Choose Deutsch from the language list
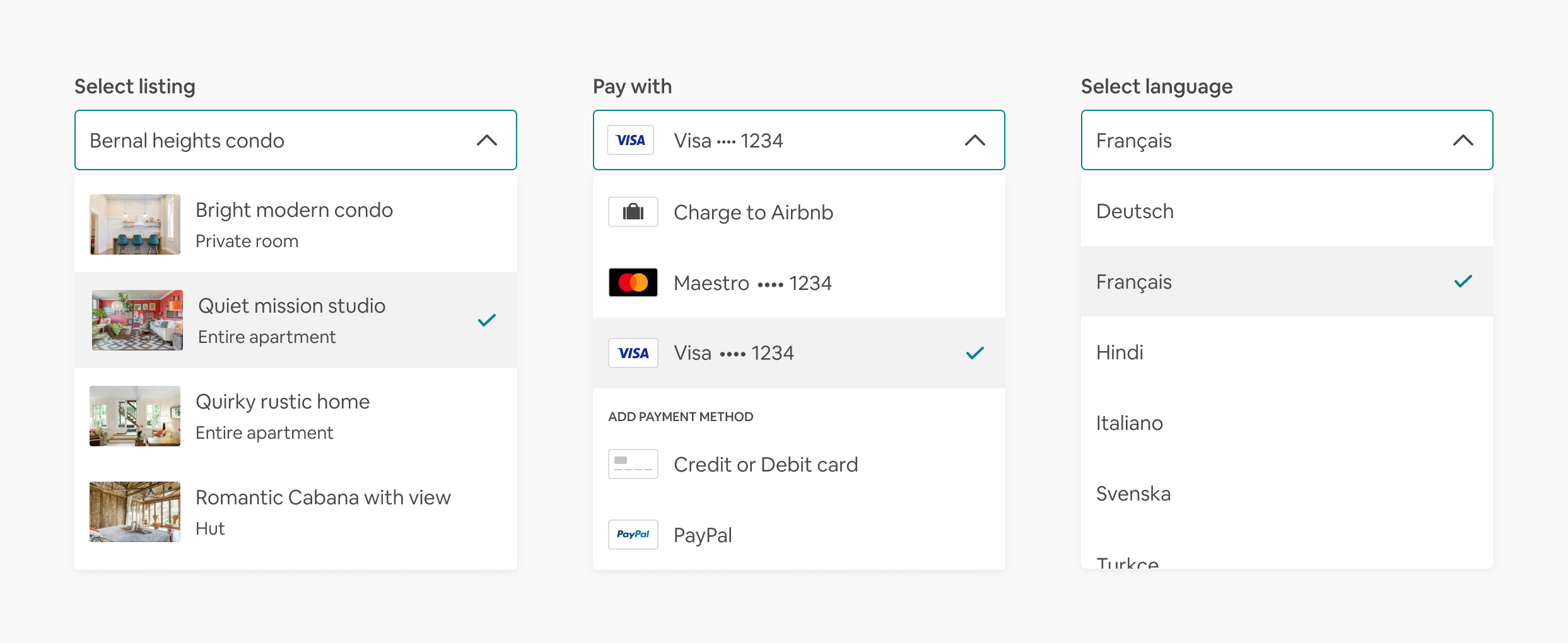 point(1135,211)
